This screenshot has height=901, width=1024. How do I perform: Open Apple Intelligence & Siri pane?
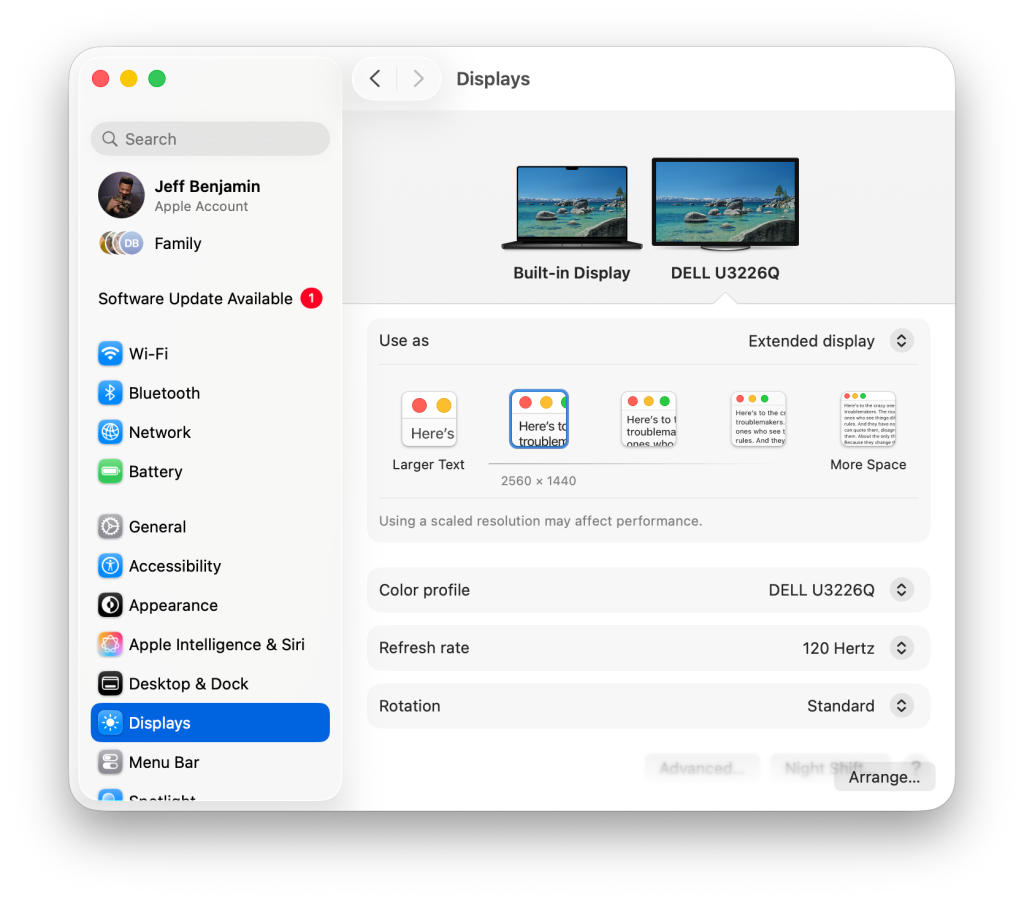210,644
